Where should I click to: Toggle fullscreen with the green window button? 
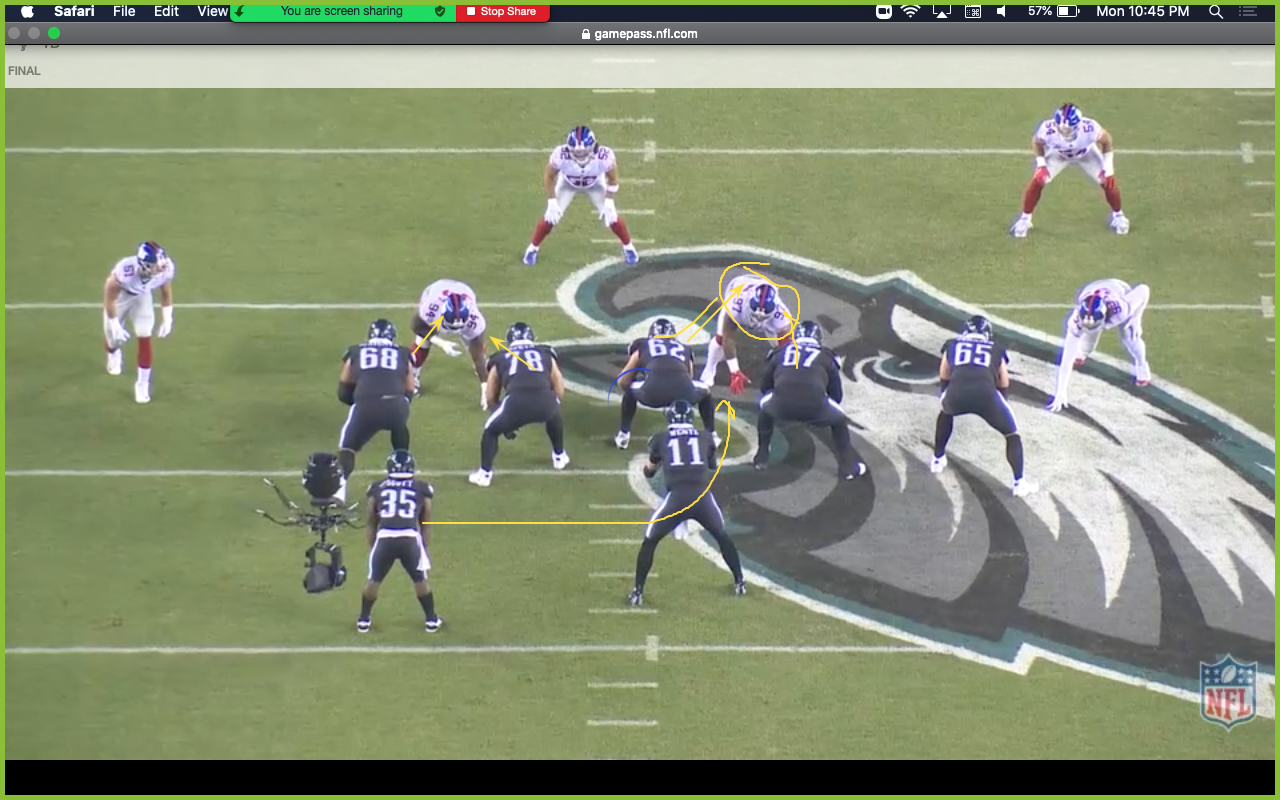(x=53, y=32)
